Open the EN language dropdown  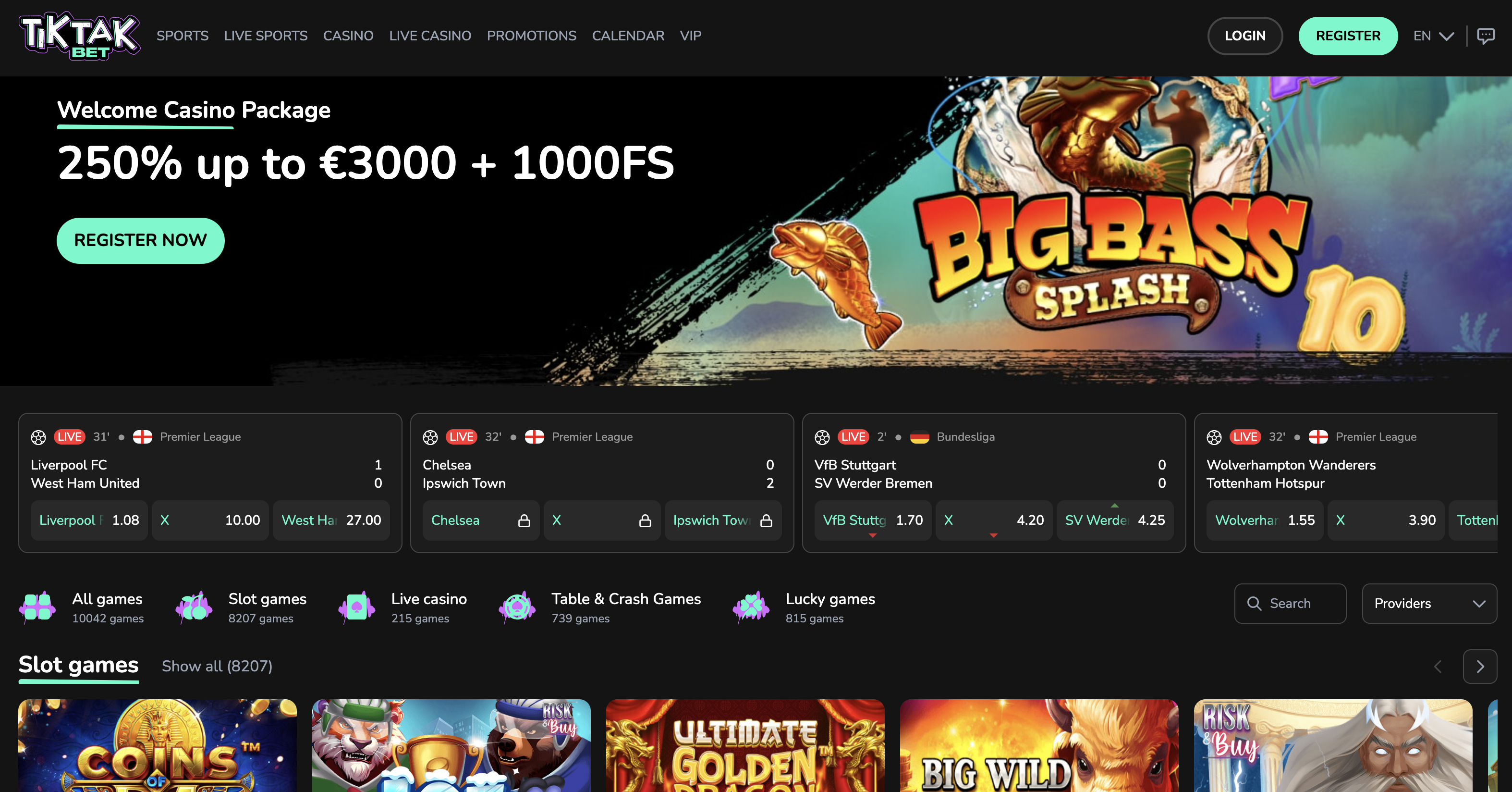[x=1433, y=36]
